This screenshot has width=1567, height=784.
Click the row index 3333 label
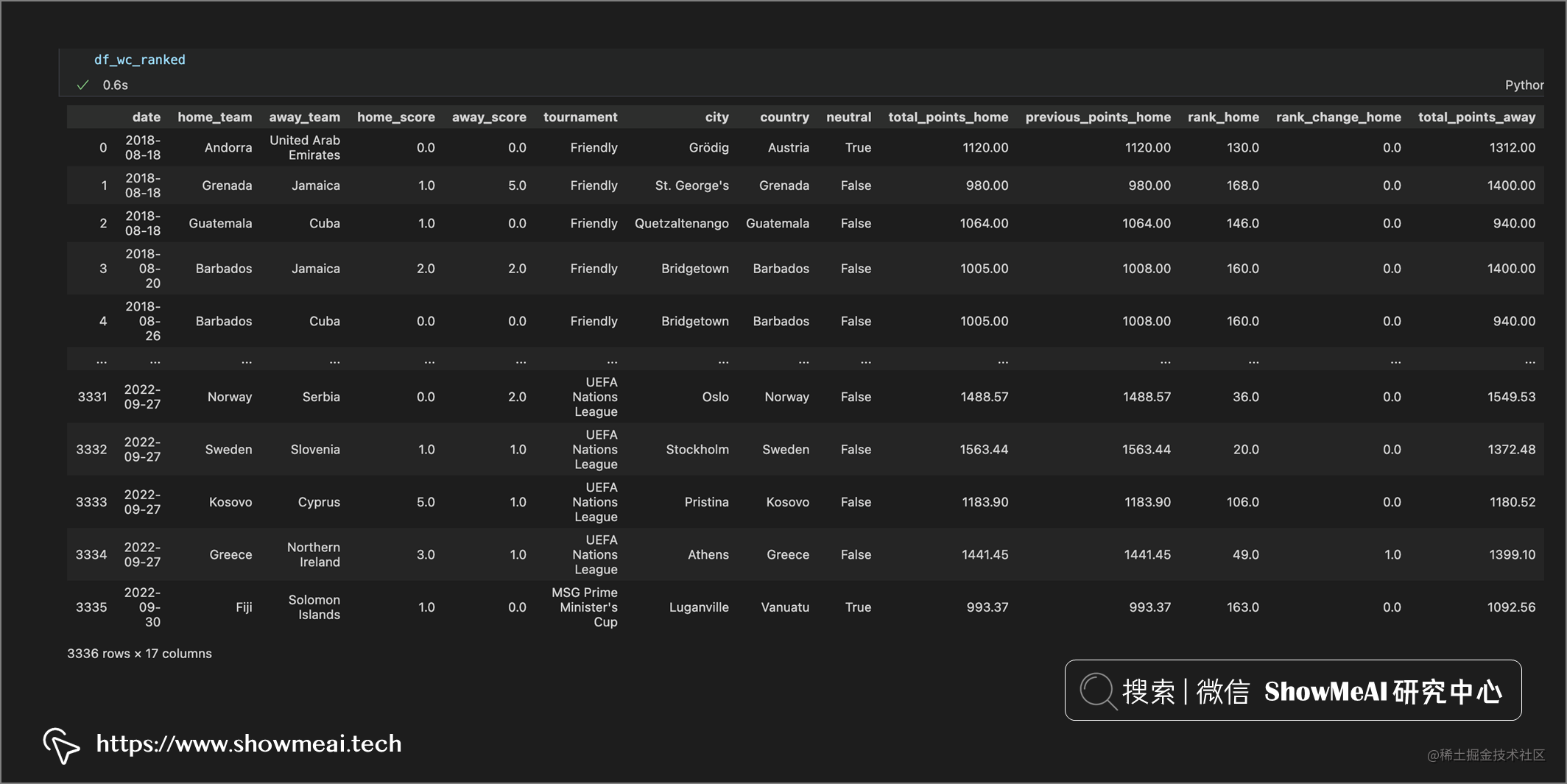(x=91, y=502)
